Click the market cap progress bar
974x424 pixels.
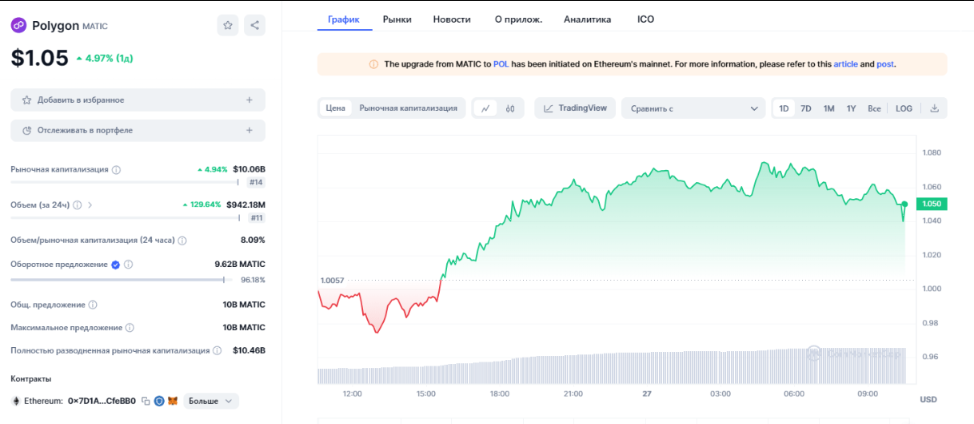(125, 183)
